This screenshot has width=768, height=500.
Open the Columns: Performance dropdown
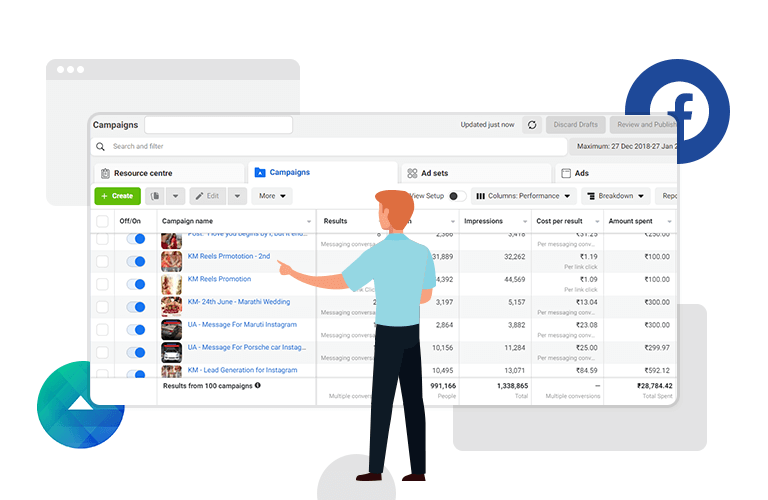pyautogui.click(x=523, y=196)
